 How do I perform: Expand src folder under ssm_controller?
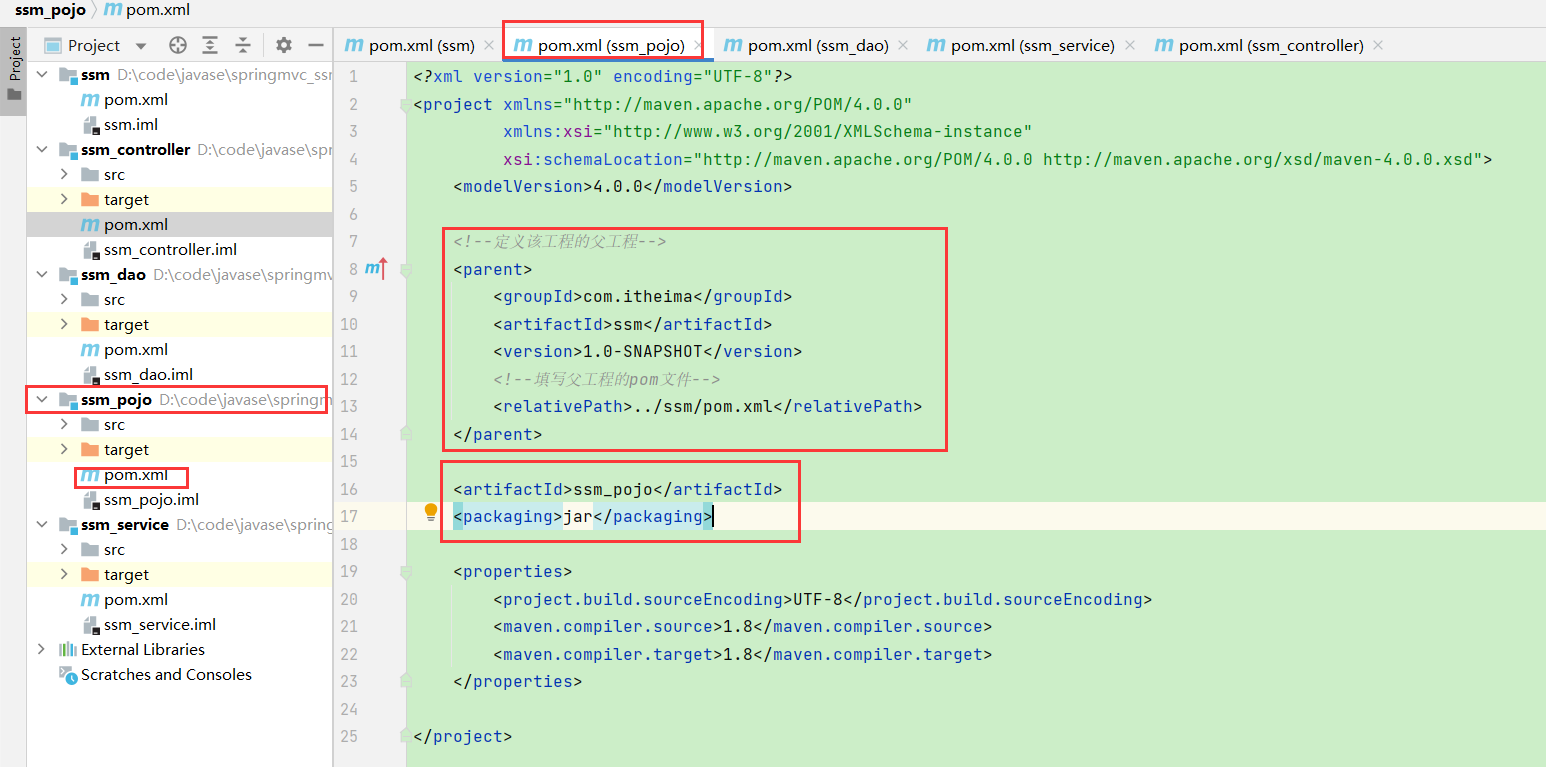(x=64, y=175)
